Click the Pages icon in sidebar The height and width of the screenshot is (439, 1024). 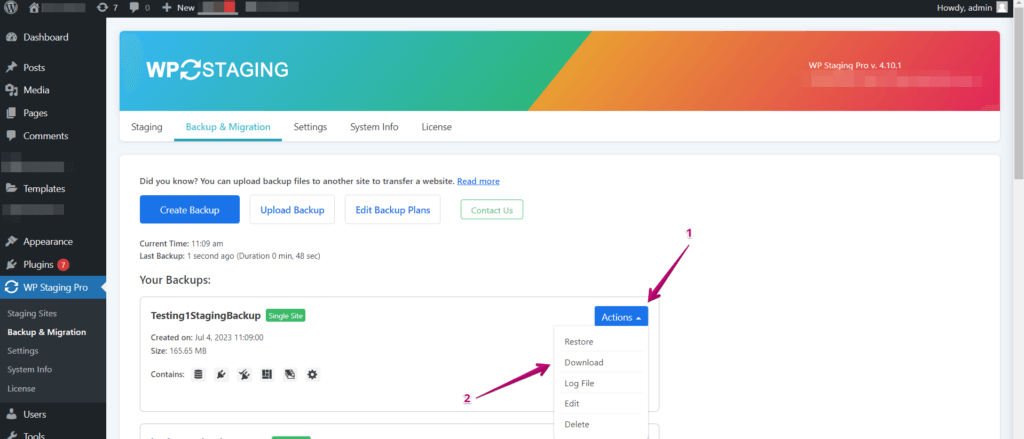tap(11, 113)
